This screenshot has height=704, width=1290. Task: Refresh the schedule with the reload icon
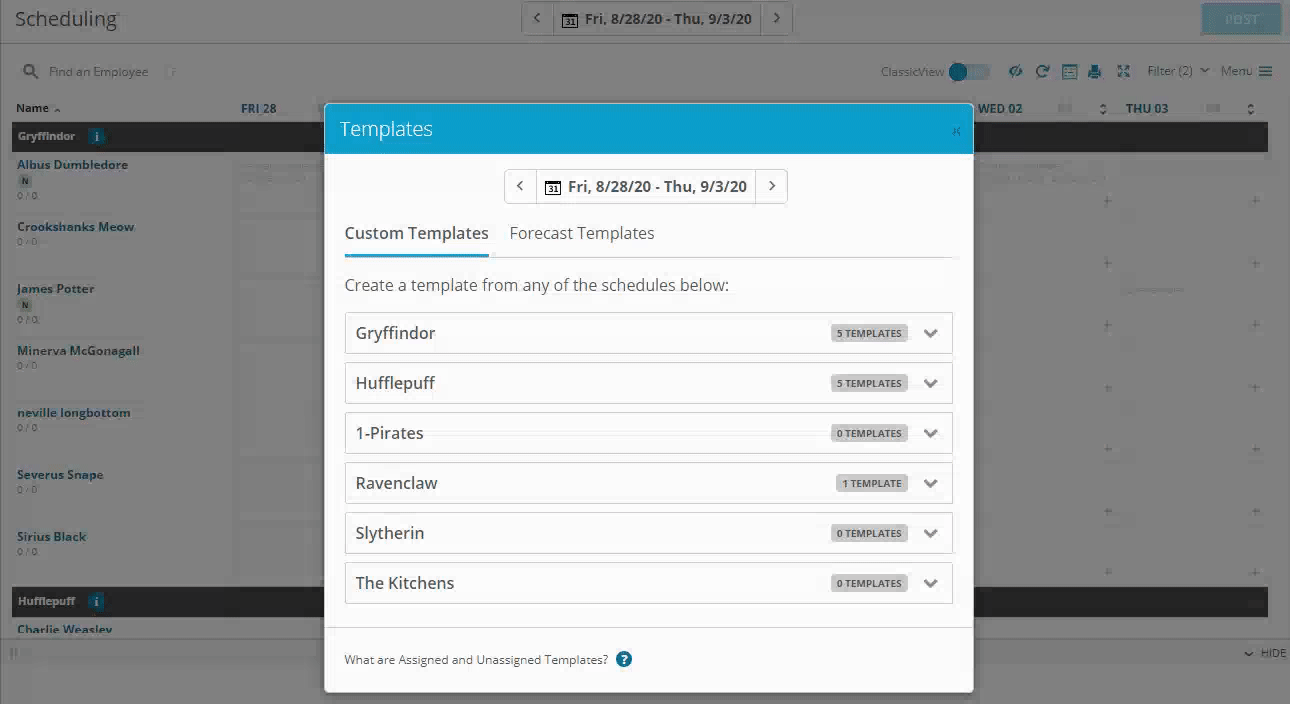(1042, 71)
